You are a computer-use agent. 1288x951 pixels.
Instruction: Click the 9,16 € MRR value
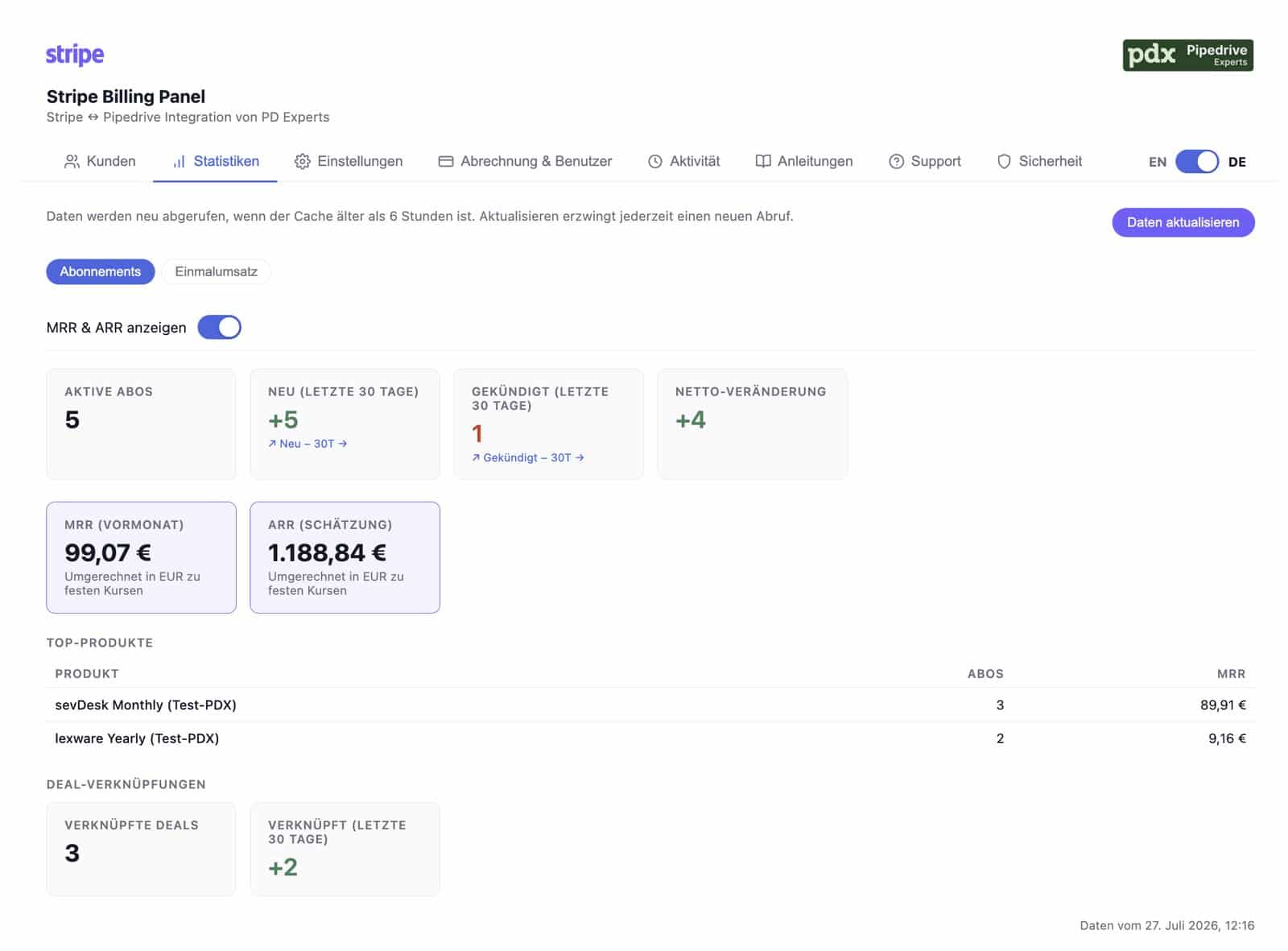(1227, 738)
